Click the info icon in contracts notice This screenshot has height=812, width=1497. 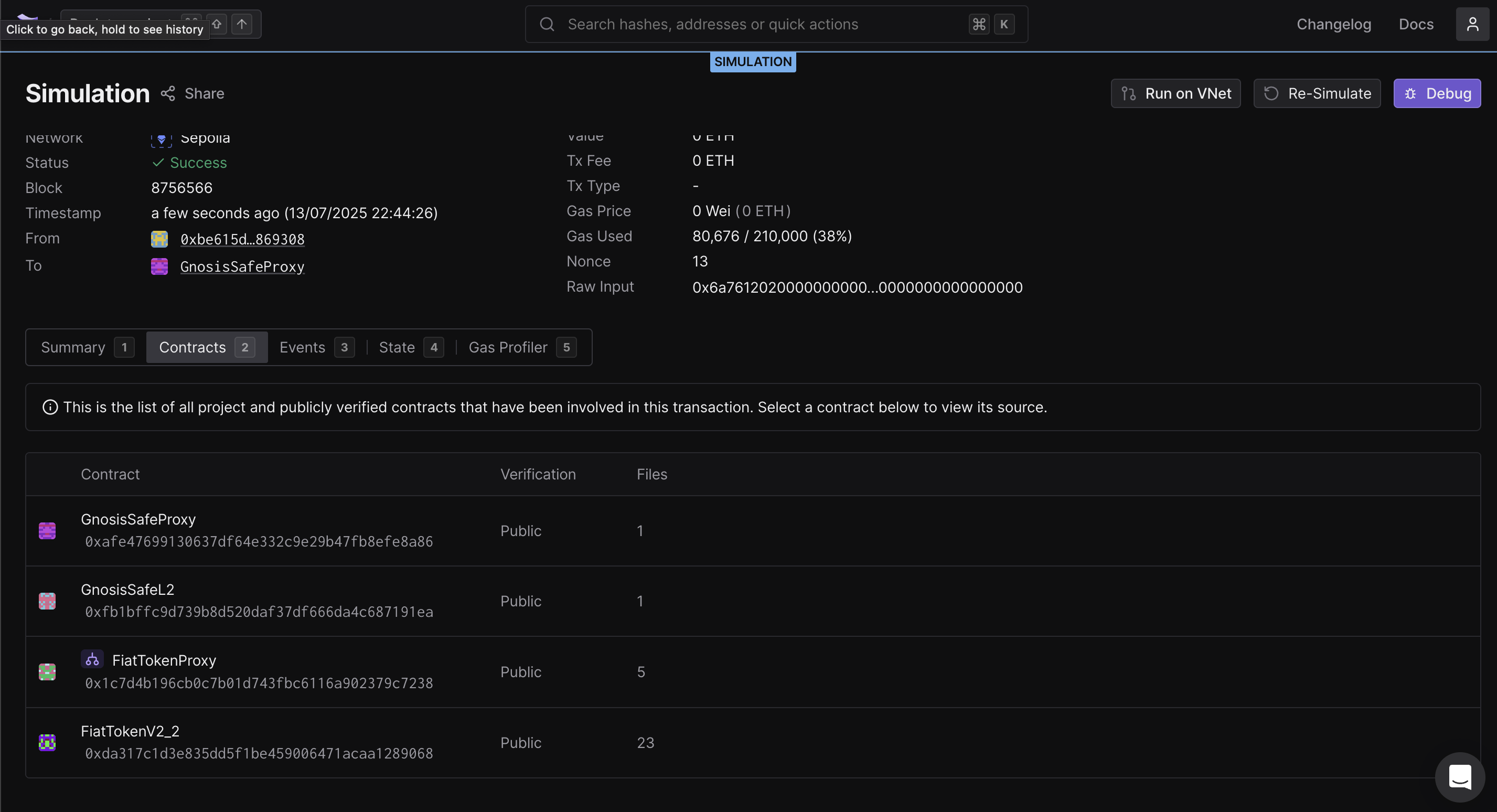click(50, 408)
